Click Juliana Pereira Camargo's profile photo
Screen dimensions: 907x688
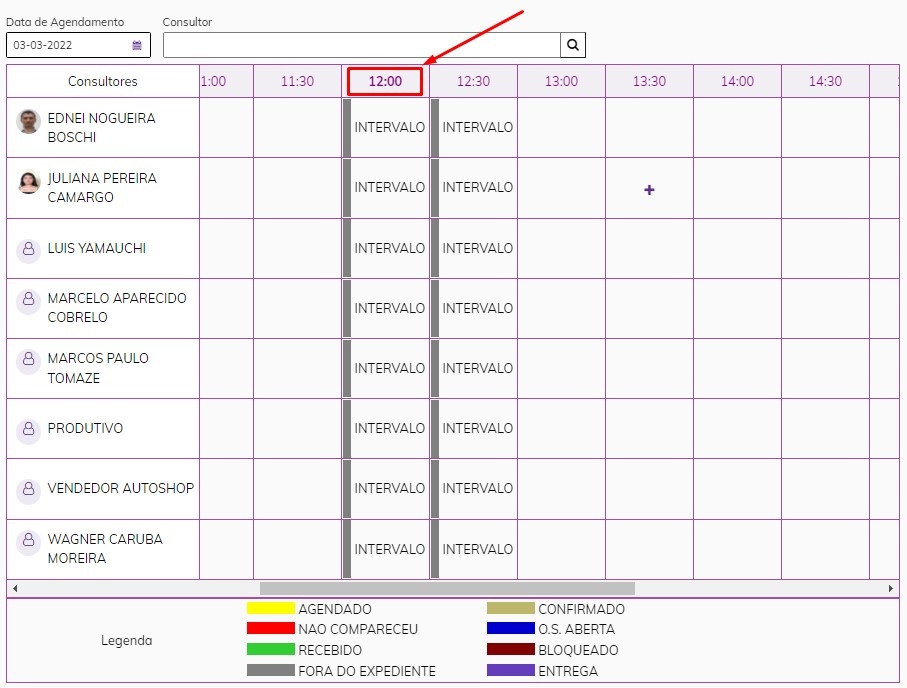[28, 182]
